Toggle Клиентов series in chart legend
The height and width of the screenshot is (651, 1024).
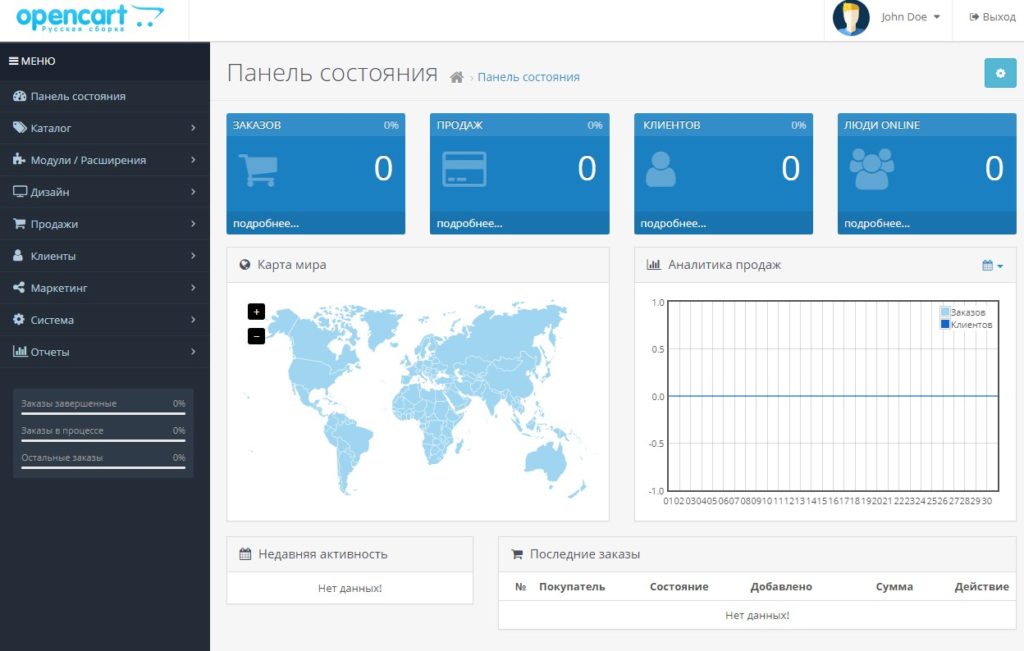click(966, 325)
